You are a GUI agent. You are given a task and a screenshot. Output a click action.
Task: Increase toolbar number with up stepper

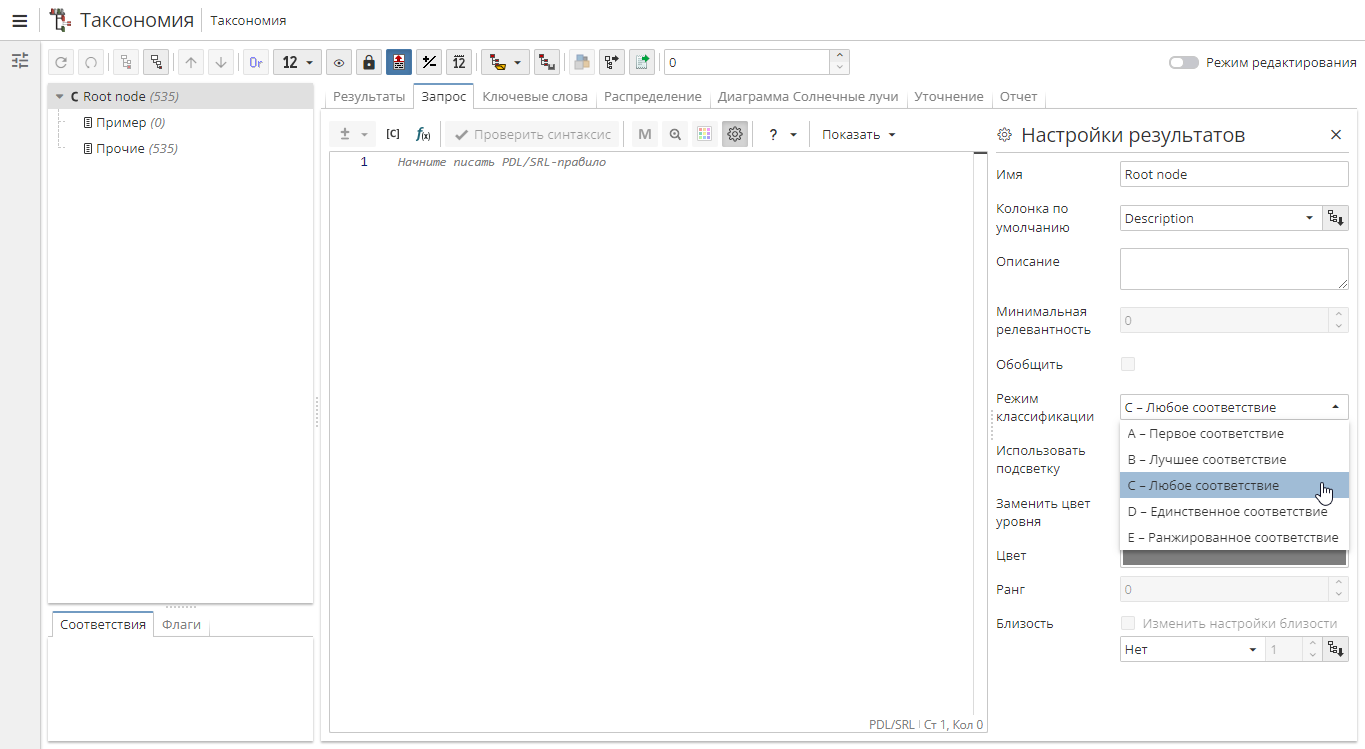[839, 56]
